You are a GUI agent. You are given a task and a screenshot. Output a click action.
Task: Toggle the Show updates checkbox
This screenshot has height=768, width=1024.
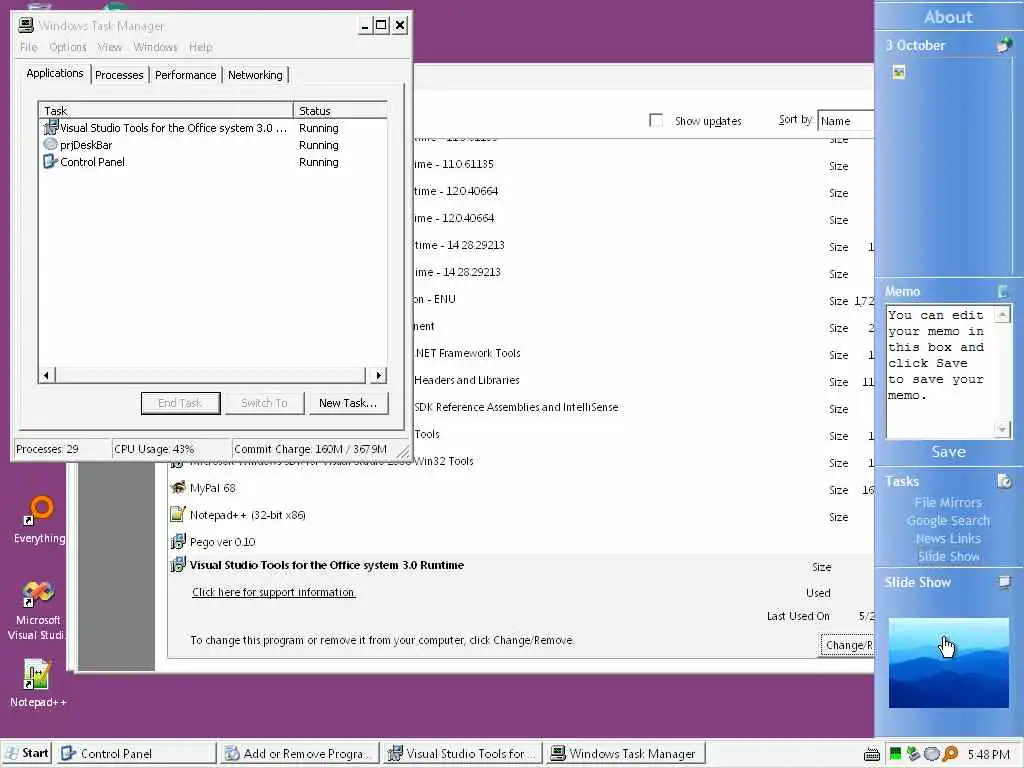click(656, 120)
